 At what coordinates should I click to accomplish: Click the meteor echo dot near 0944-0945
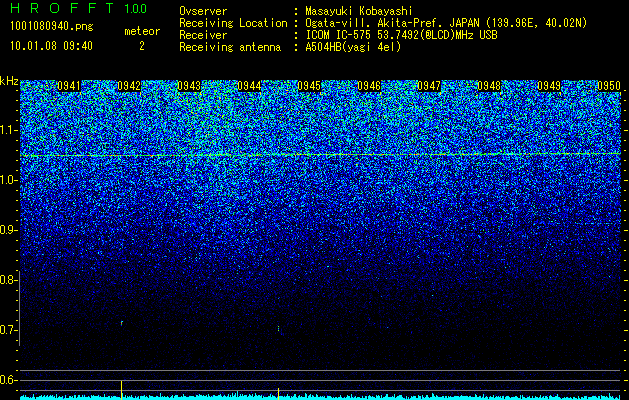coord(278,329)
